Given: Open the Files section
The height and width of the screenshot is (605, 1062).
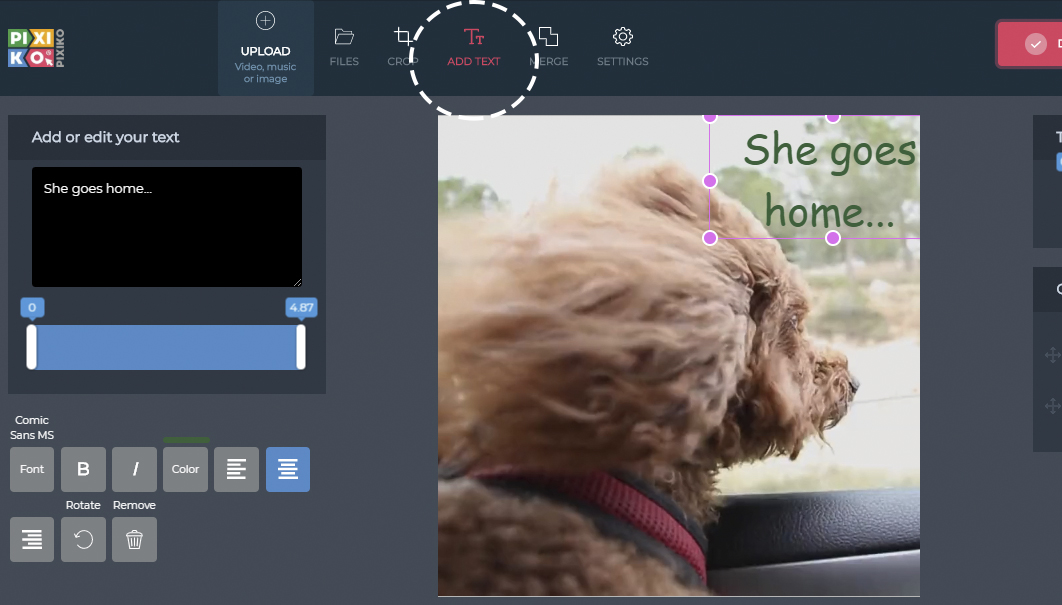Looking at the screenshot, I should tap(344, 47).
